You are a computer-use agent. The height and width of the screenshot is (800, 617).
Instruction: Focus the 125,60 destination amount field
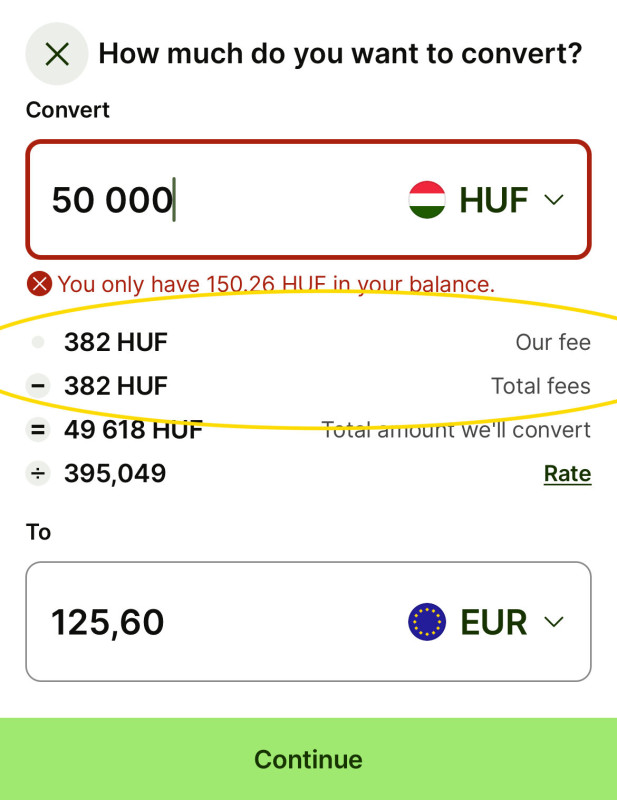pos(200,622)
